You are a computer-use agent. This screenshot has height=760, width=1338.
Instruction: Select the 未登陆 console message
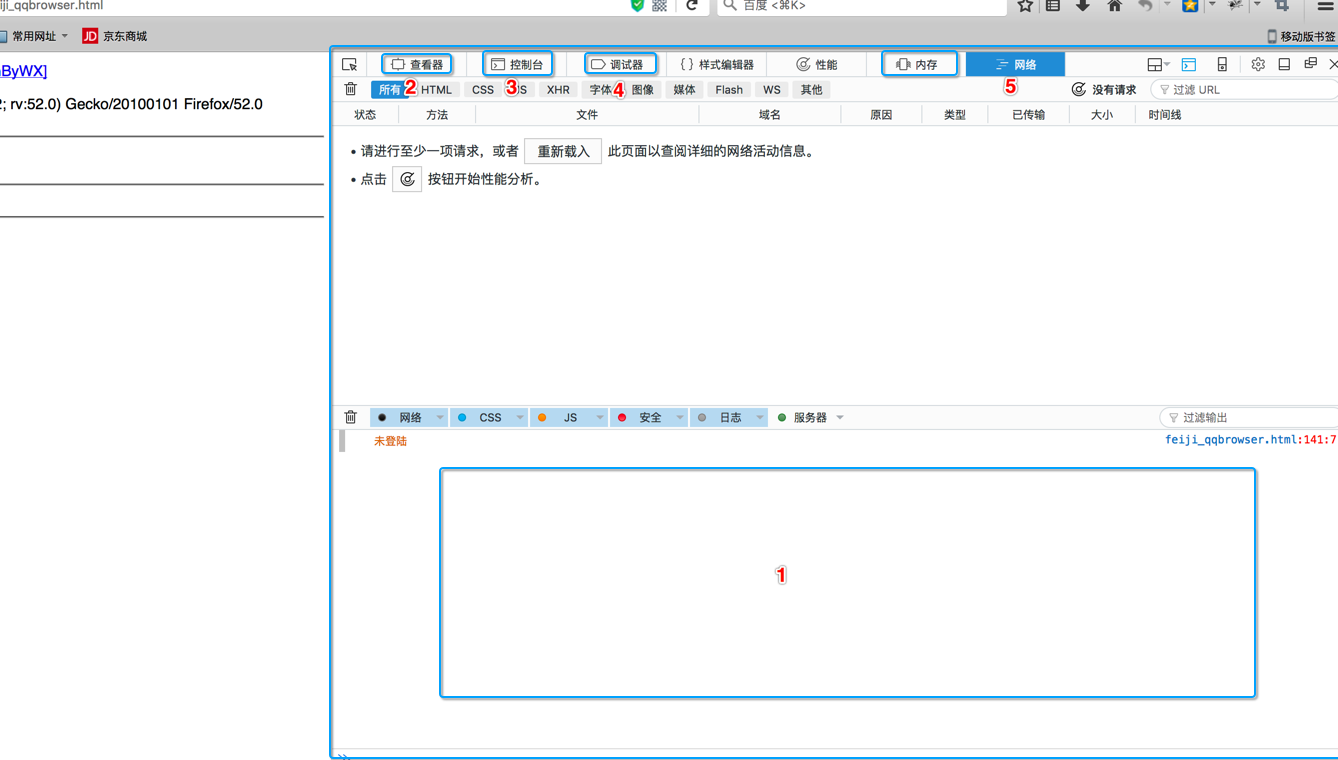(x=390, y=441)
